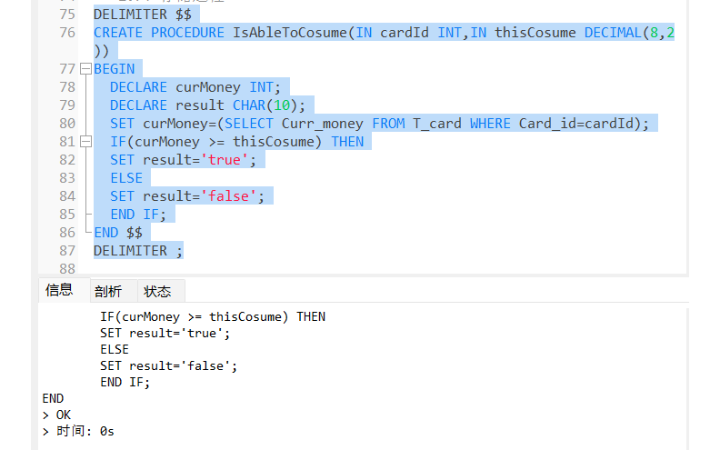This screenshot has height=450, width=720.
Task: Click END IF; line in editor
Action: (x=138, y=214)
